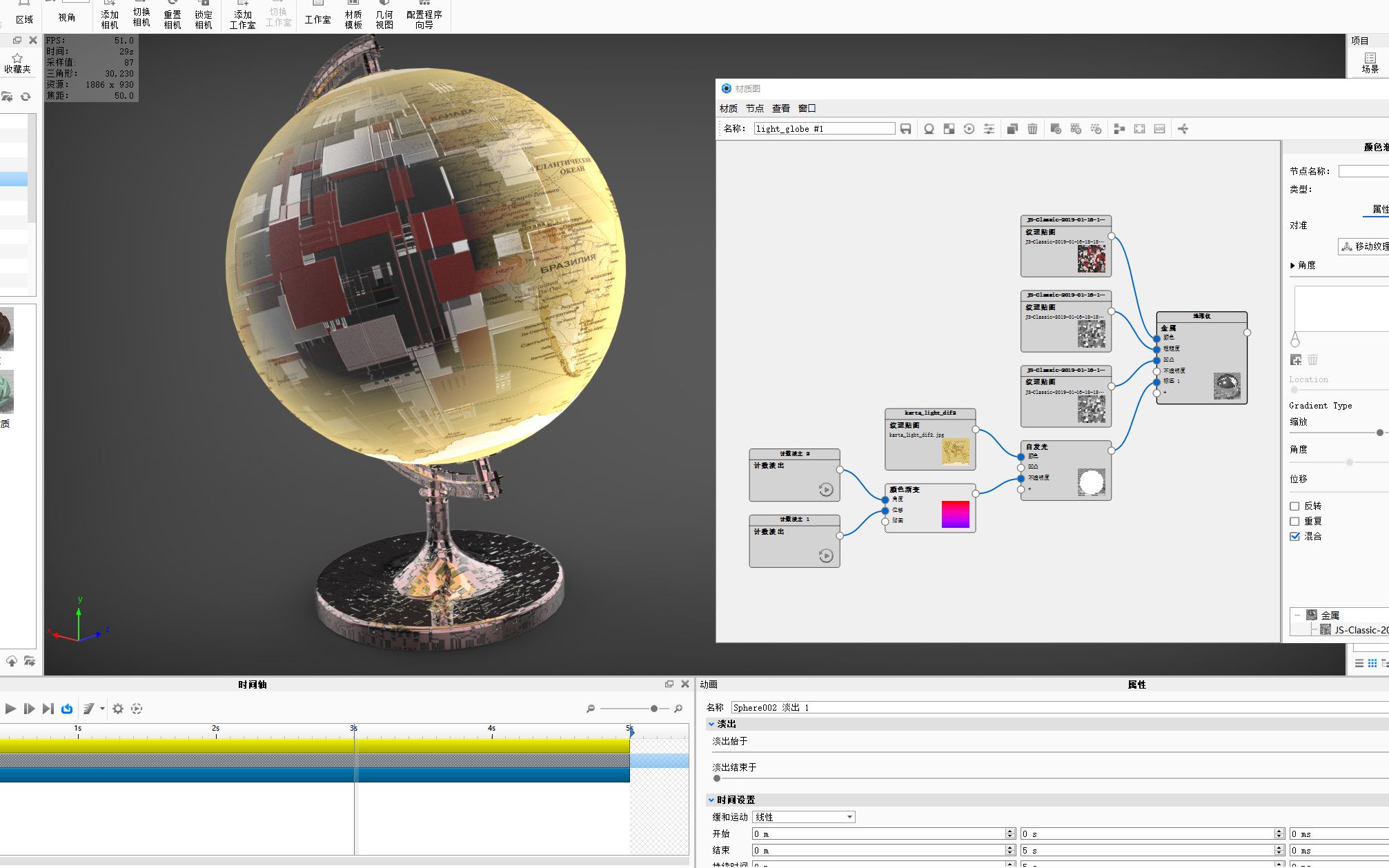Click duplicate node icon in material graph

[1012, 129]
